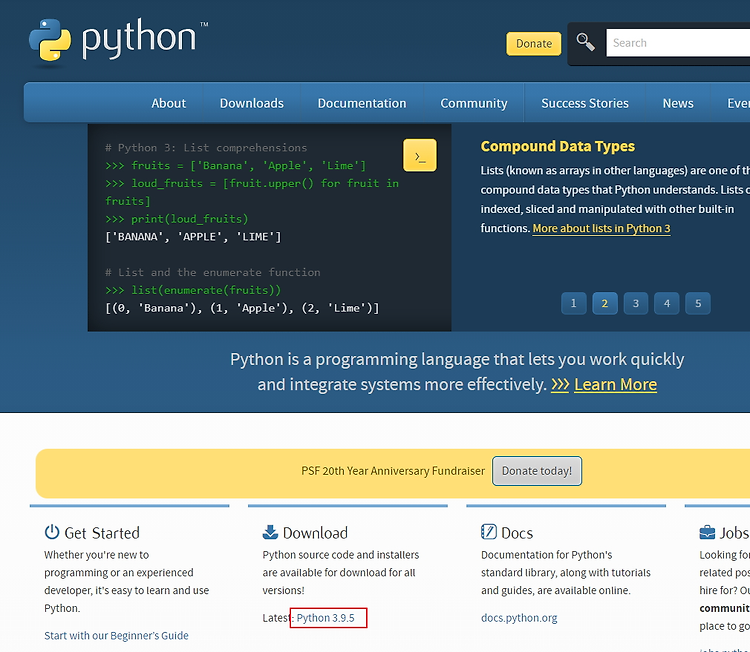Focus the Search input field
Screen dimensions: 750x652
click(678, 43)
